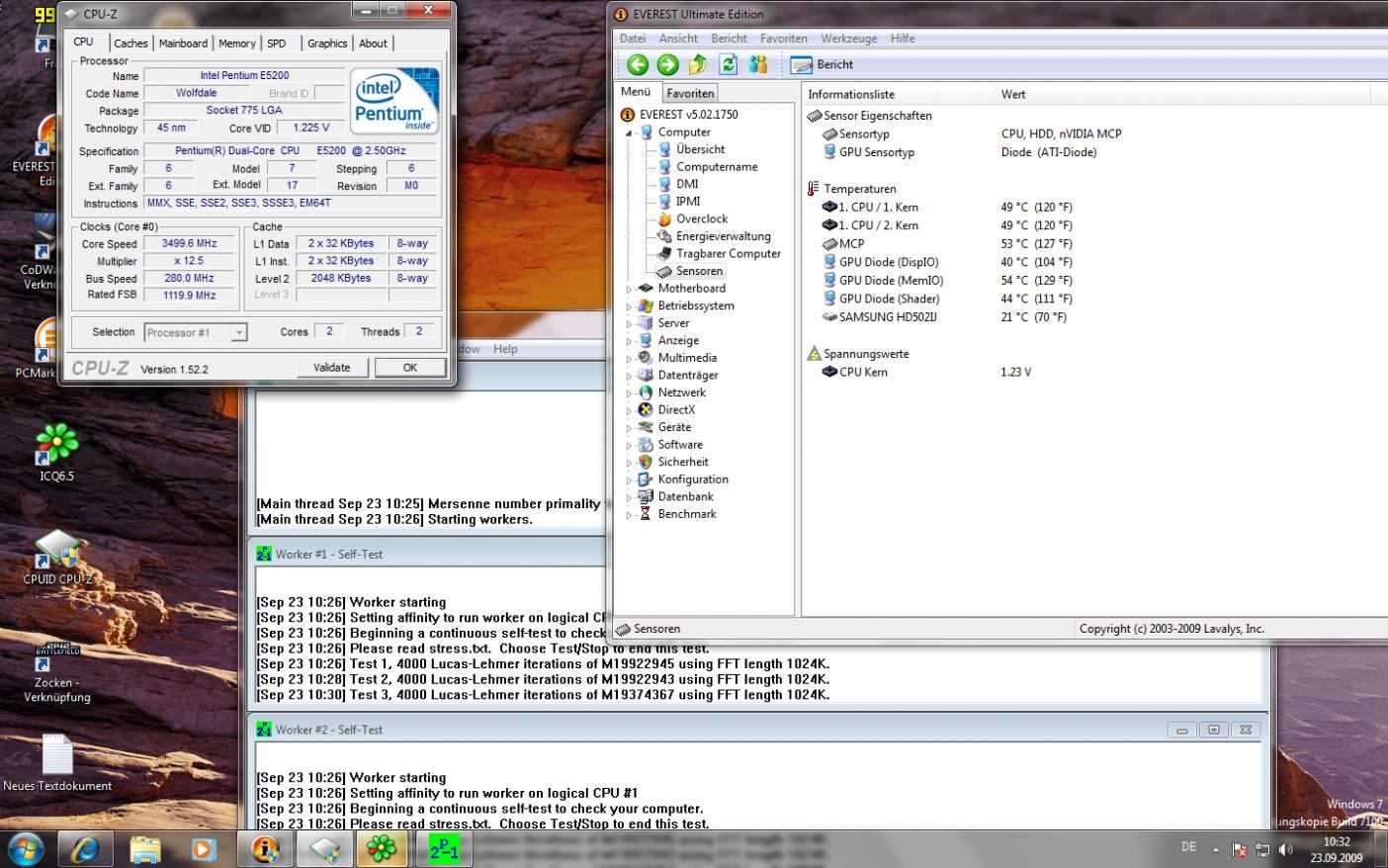
Task: Open the Bericht menu in EVEREST
Action: point(729,39)
